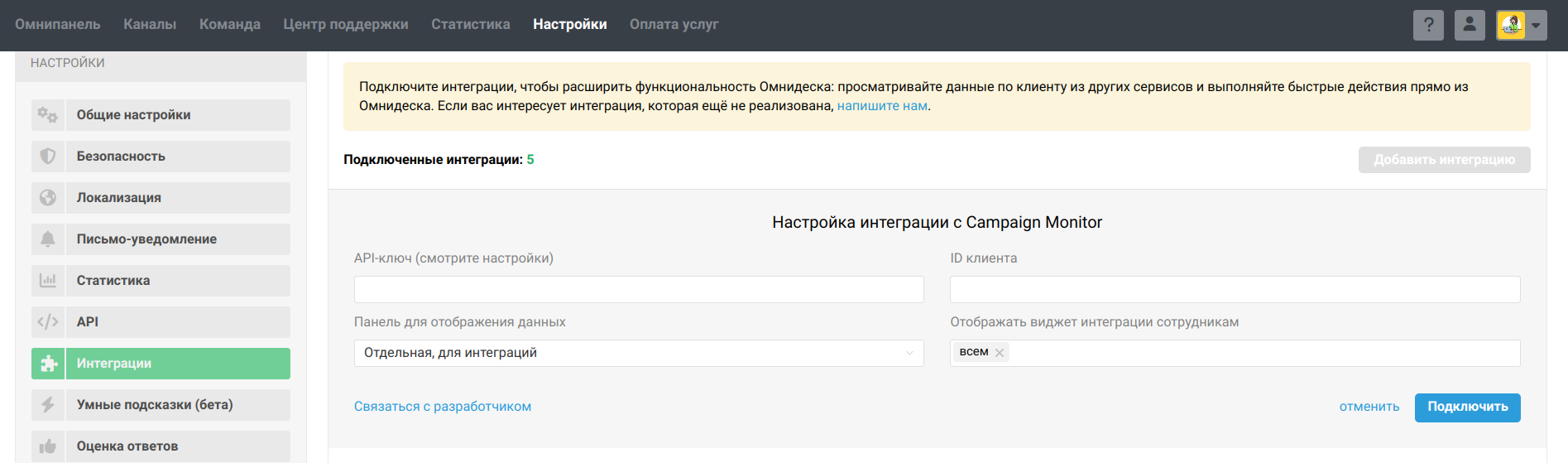Screen dimensions: 1568x463
Task: Click the code brackets icon for API
Action: [48, 322]
